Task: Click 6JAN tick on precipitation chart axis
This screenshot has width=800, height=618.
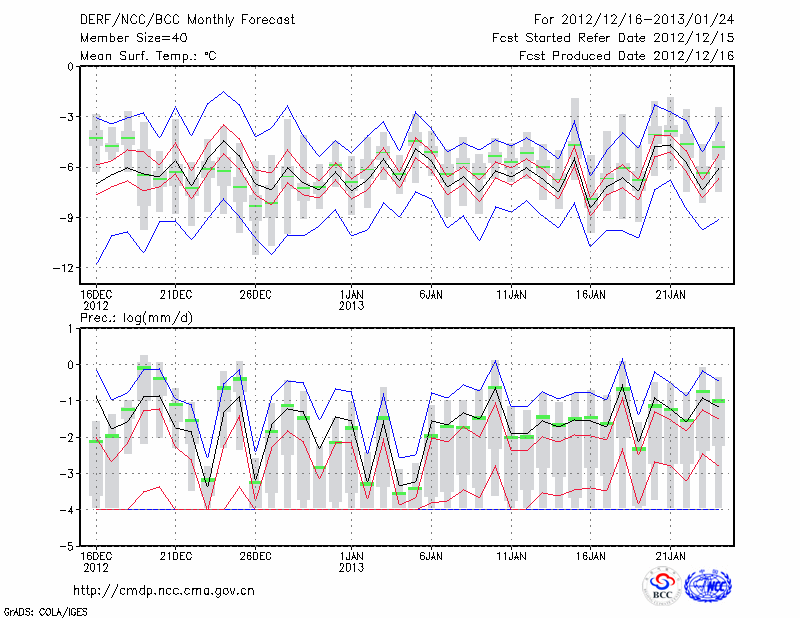Action: [431, 555]
